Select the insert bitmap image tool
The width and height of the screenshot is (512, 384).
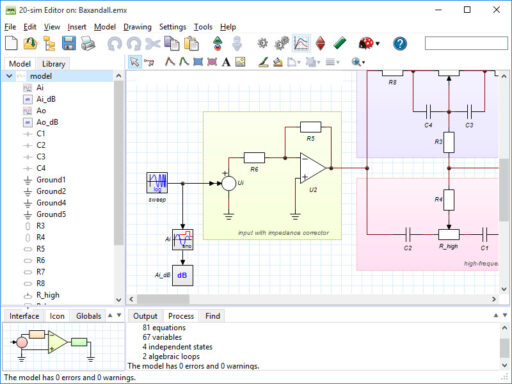(240, 62)
